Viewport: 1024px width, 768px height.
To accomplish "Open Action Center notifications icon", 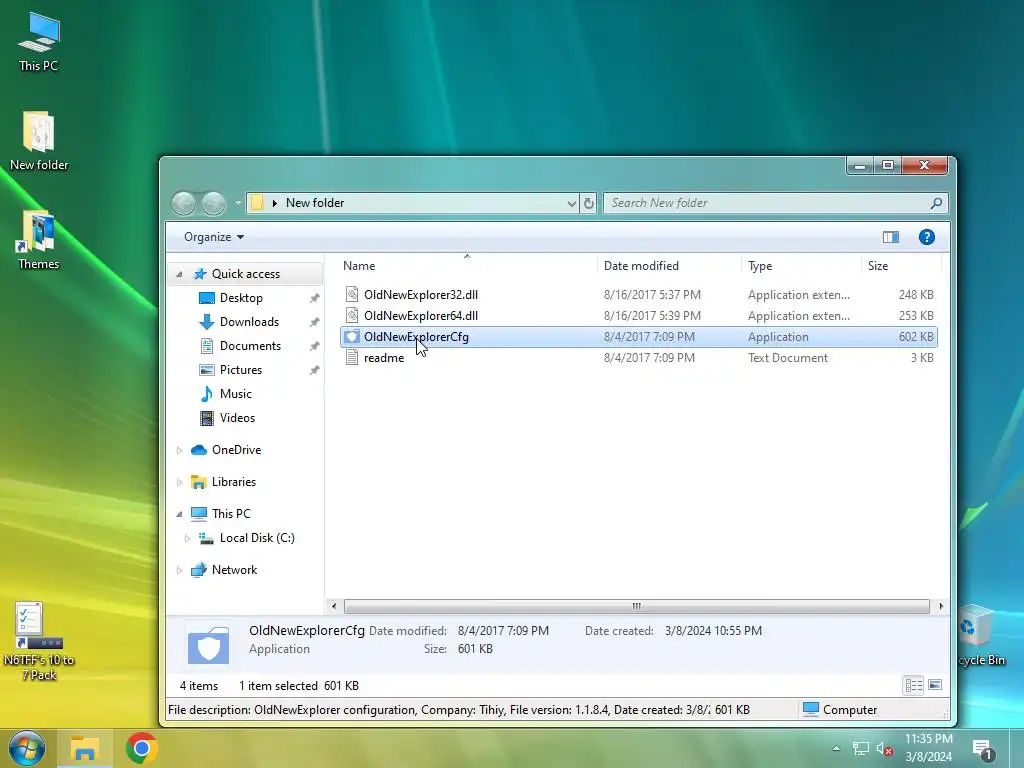I will coord(983,750).
